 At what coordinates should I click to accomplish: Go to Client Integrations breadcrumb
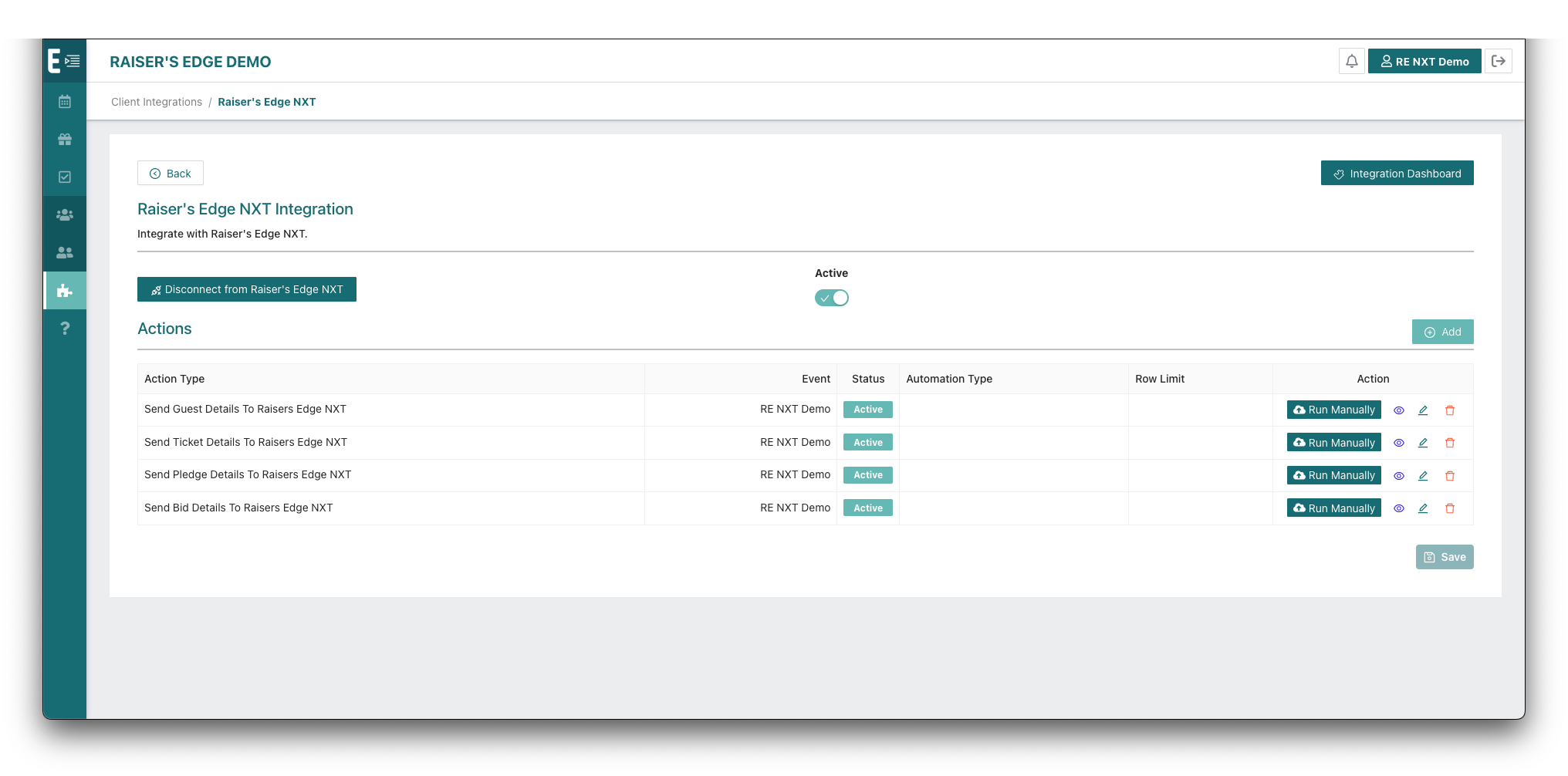[x=157, y=102]
